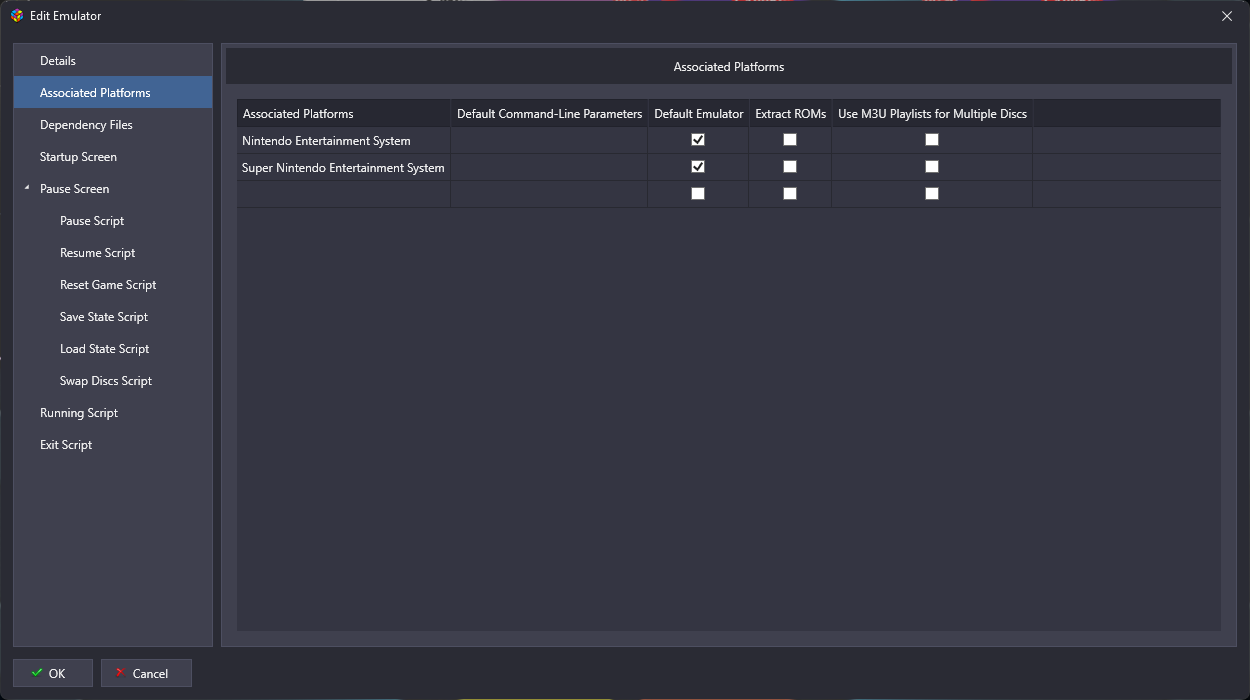This screenshot has height=700, width=1250.
Task: Open the Running Script page
Action: coord(113,413)
